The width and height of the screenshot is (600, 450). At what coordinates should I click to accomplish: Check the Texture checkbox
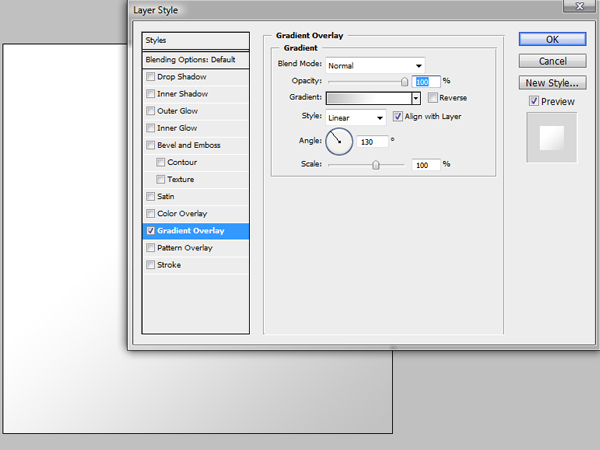coord(160,179)
